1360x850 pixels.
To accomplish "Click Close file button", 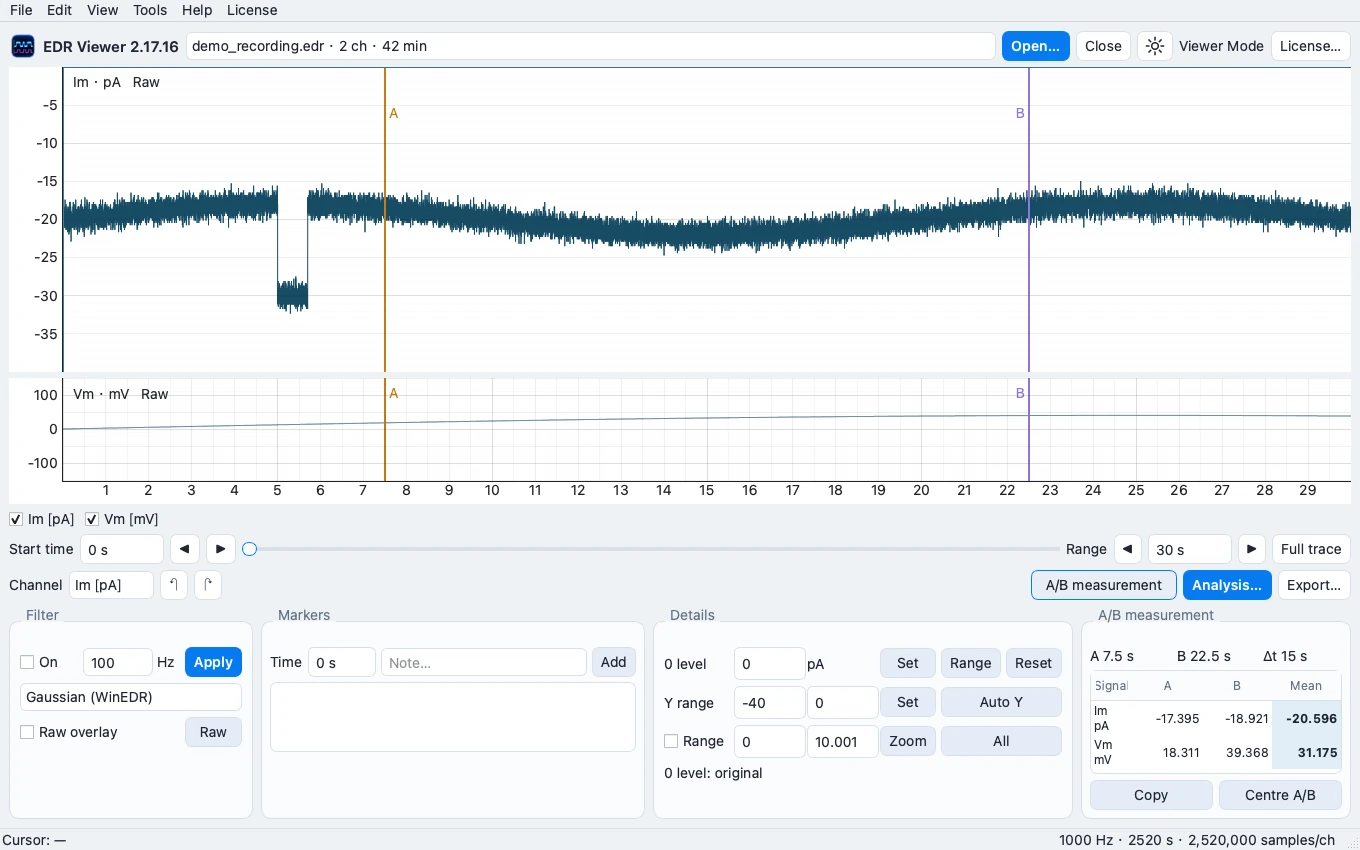I will pos(1103,46).
